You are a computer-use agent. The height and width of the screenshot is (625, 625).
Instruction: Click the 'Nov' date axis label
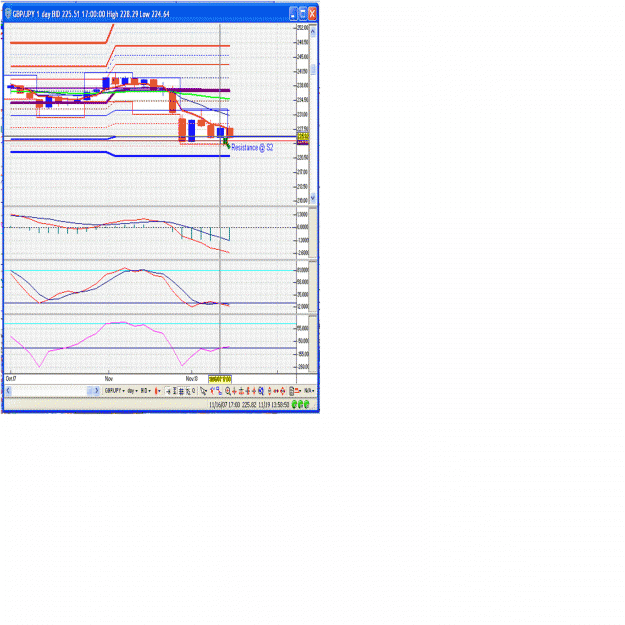109,378
